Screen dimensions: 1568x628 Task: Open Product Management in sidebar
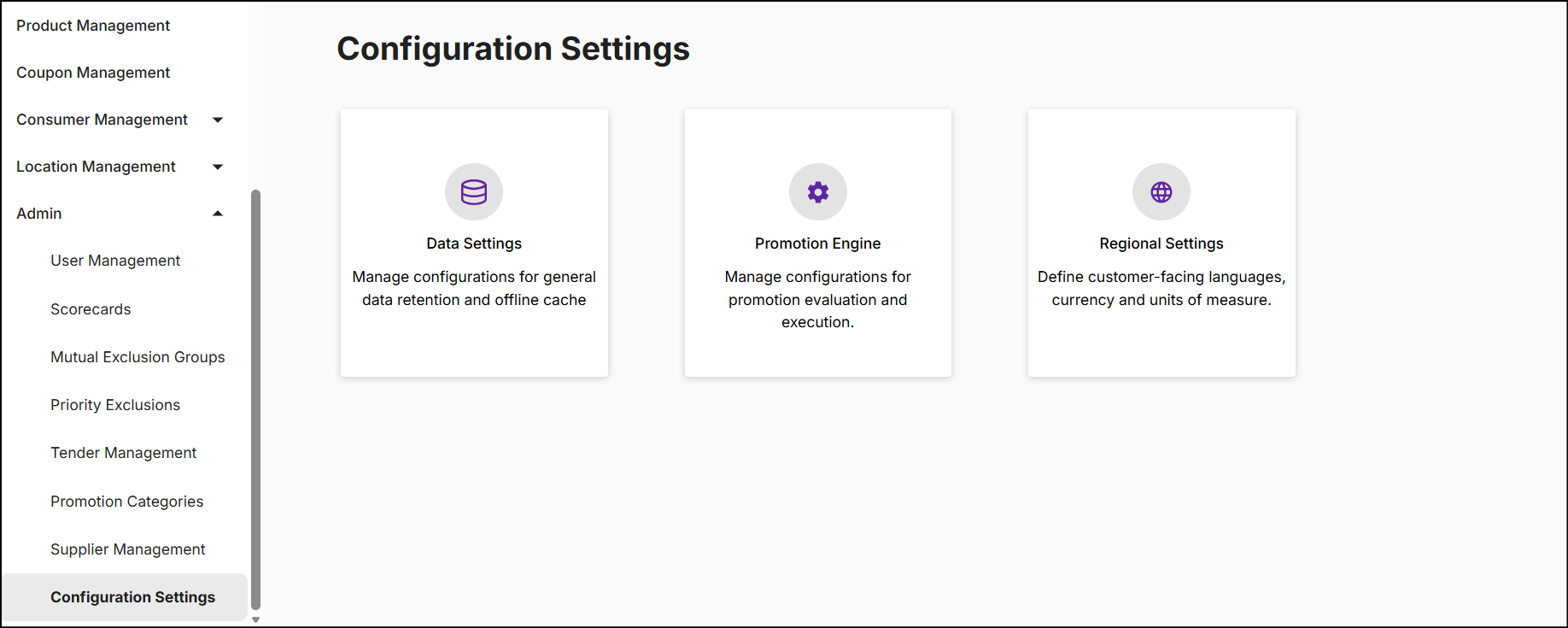pos(93,26)
